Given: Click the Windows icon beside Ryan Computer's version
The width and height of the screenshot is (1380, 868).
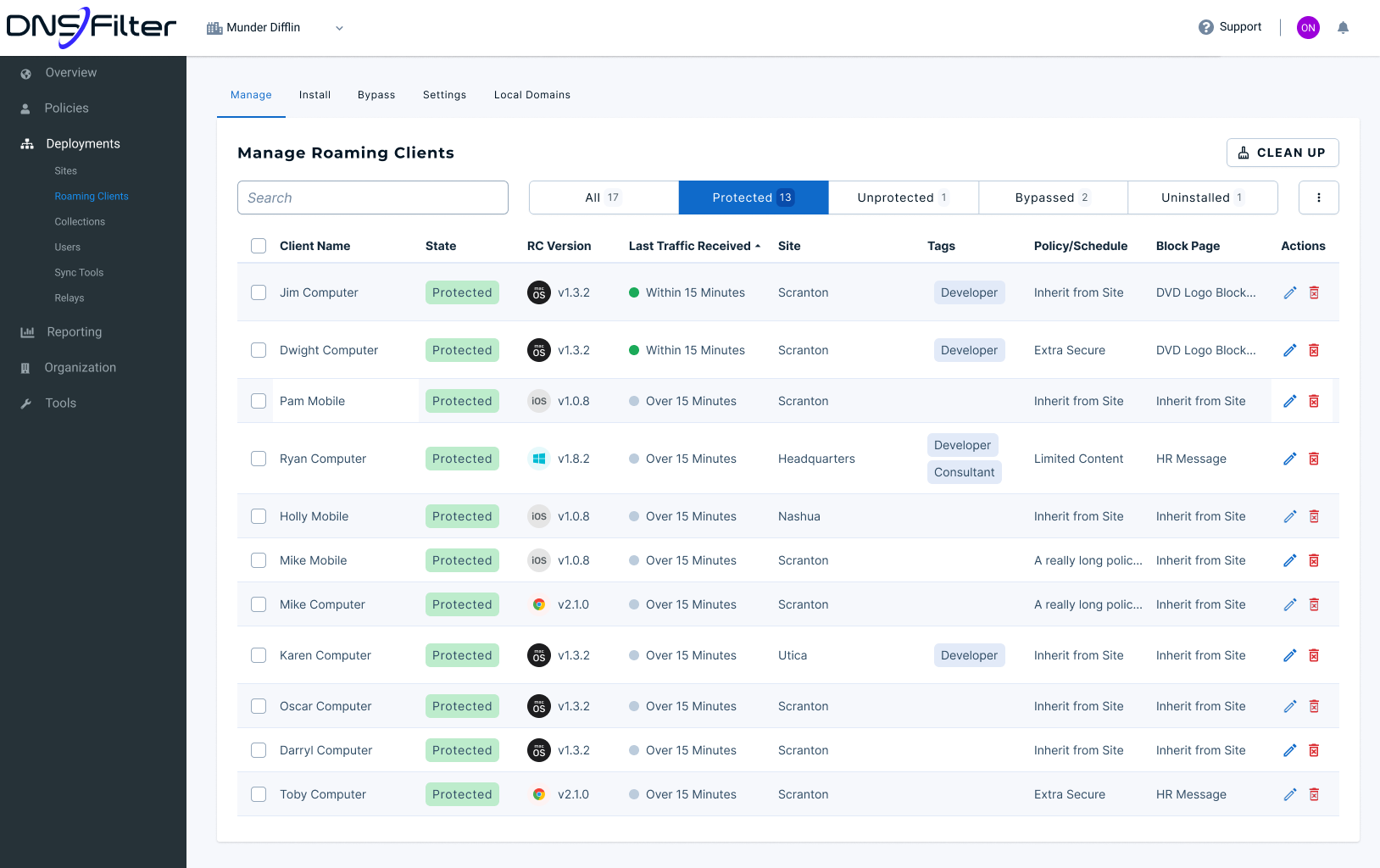Looking at the screenshot, I should pyautogui.click(x=539, y=459).
